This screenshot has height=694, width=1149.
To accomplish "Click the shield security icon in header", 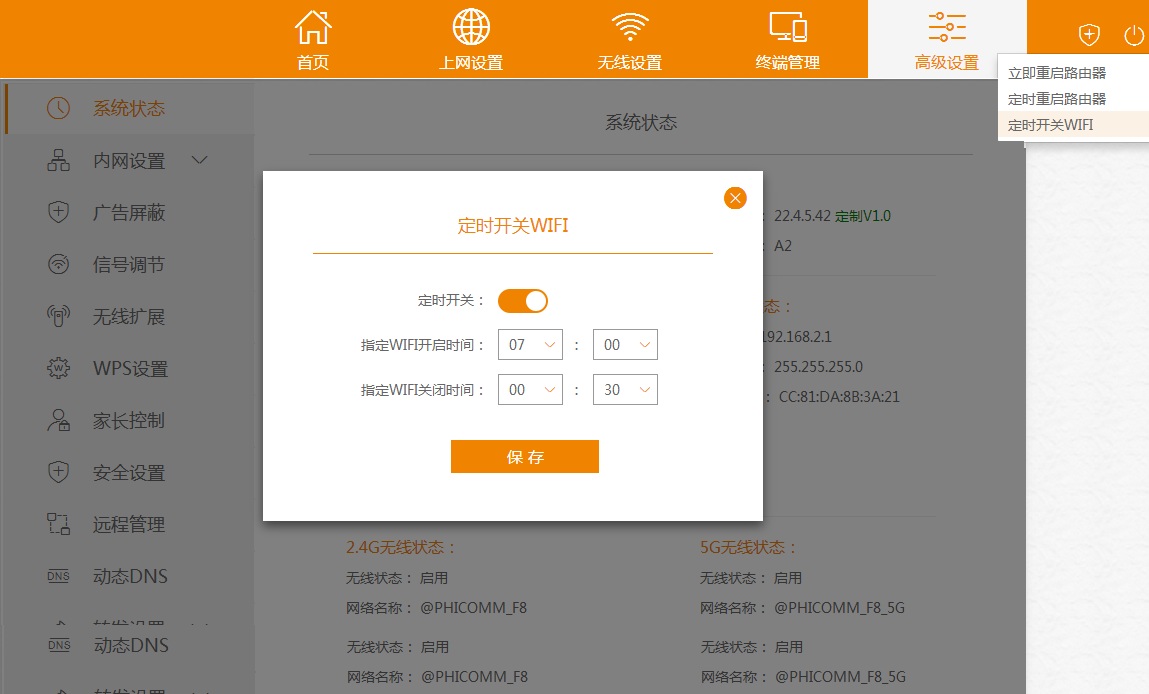I will click(x=1089, y=34).
